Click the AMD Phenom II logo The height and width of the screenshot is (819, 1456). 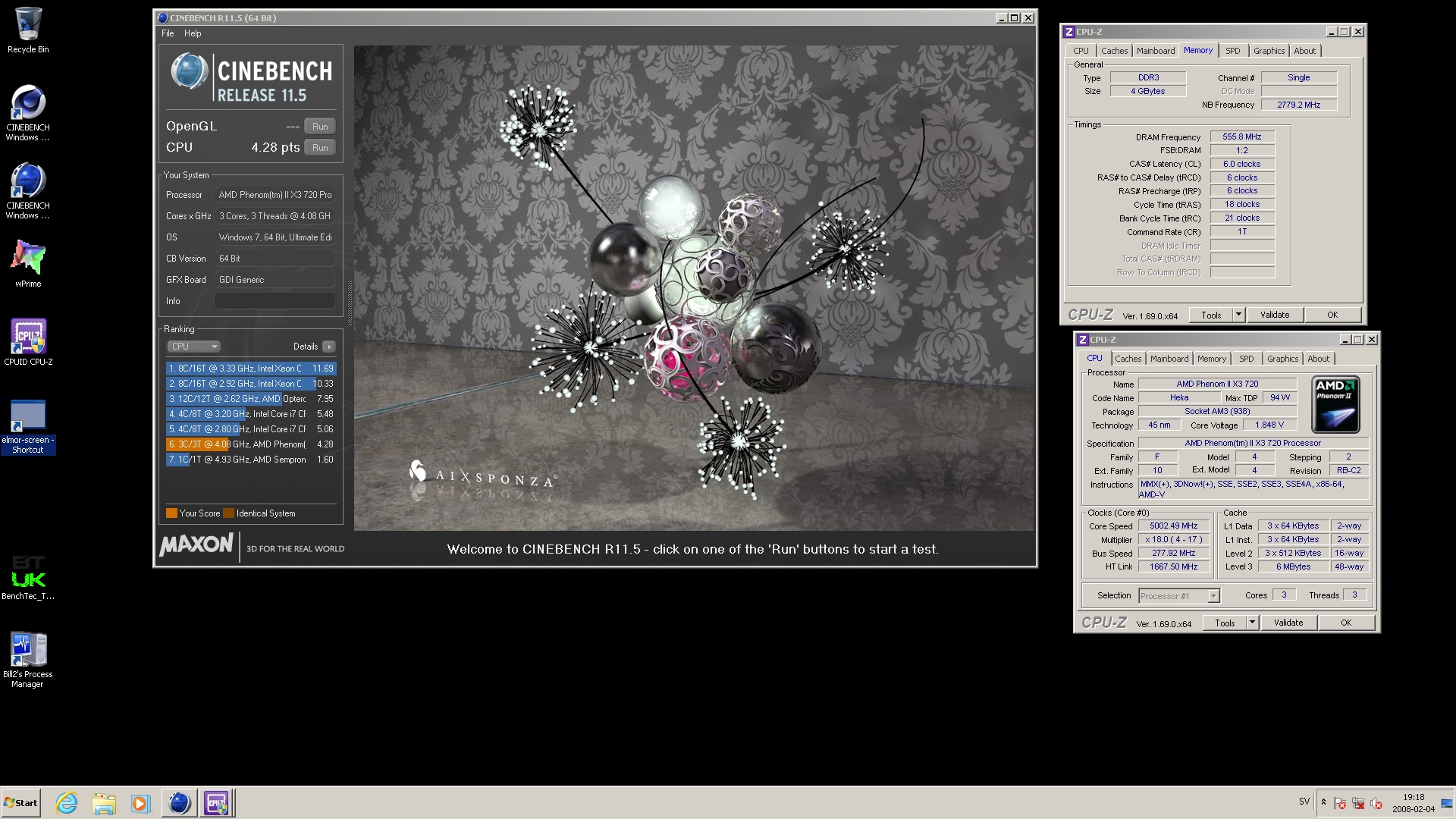pyautogui.click(x=1335, y=404)
